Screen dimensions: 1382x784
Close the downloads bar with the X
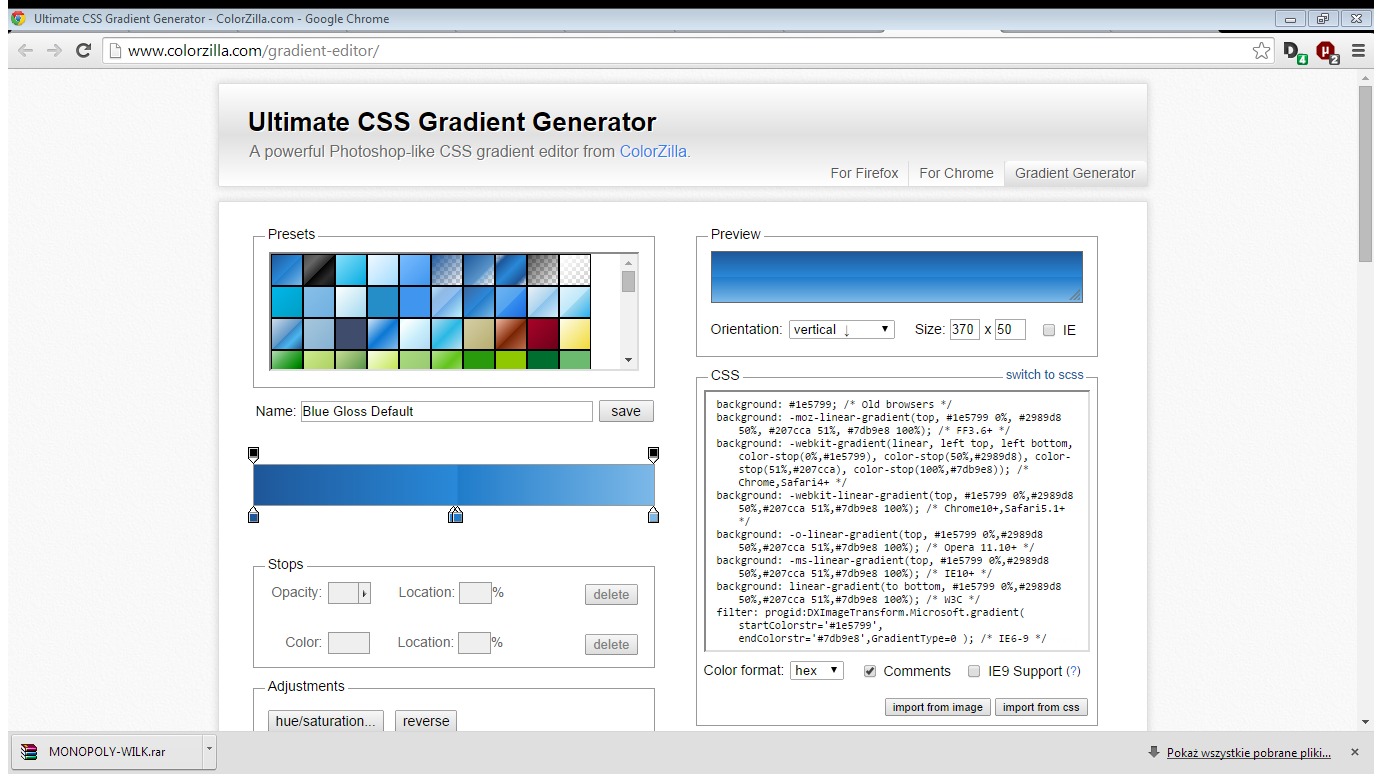click(1355, 752)
